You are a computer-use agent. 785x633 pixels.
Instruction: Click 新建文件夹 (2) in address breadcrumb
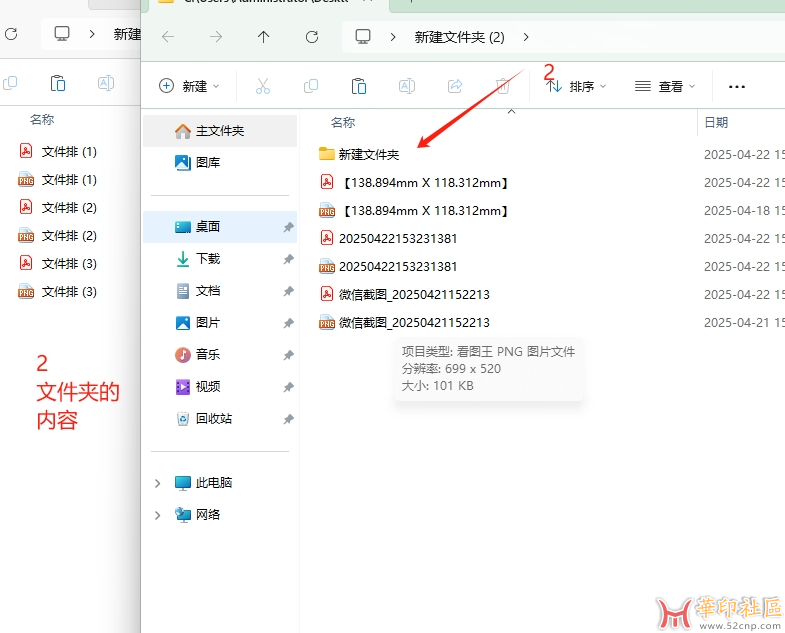click(x=459, y=37)
